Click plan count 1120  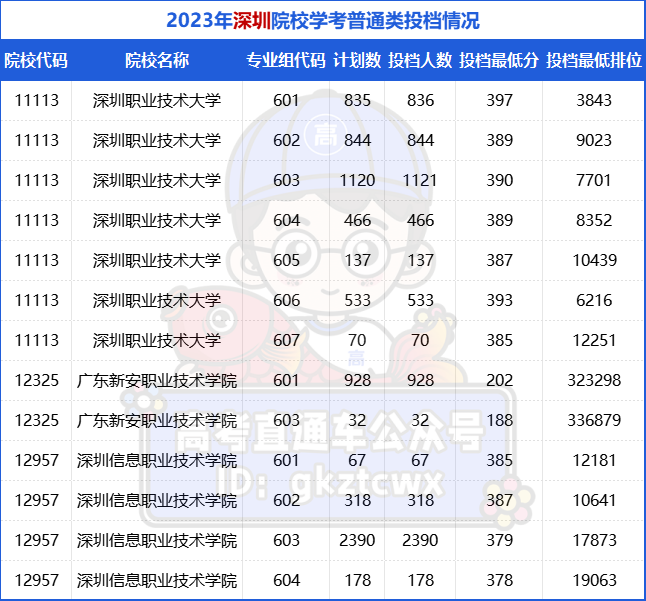point(357,180)
